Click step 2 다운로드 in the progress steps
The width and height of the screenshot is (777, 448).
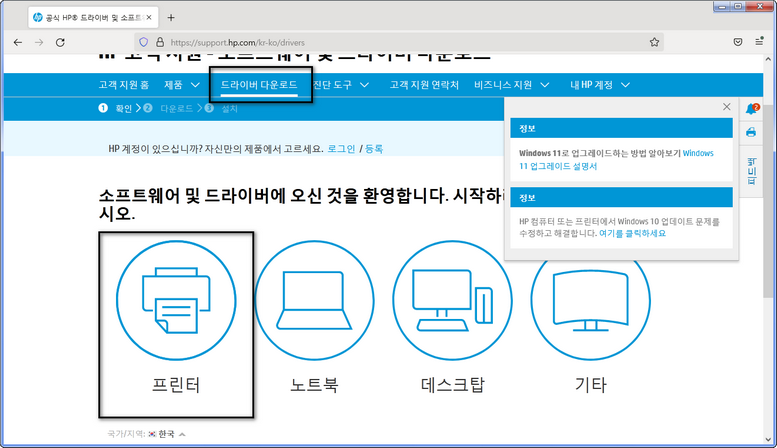(168, 108)
